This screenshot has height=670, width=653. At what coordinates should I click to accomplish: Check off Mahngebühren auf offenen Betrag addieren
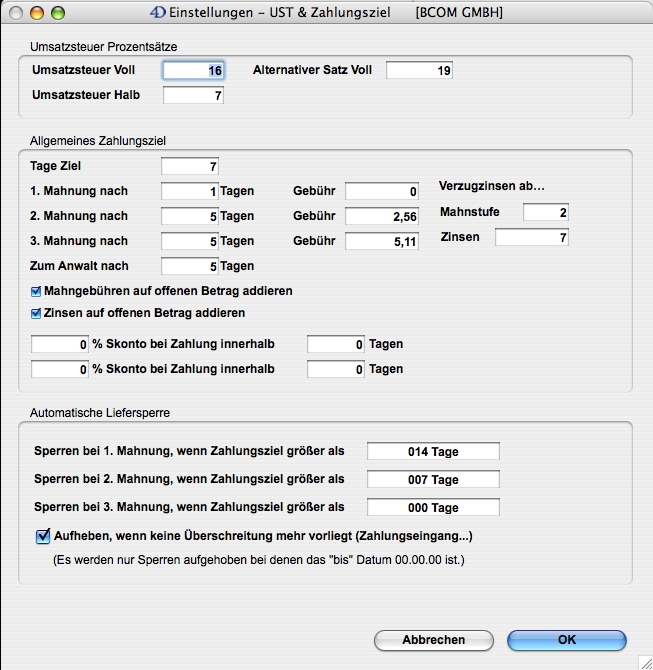[37, 291]
